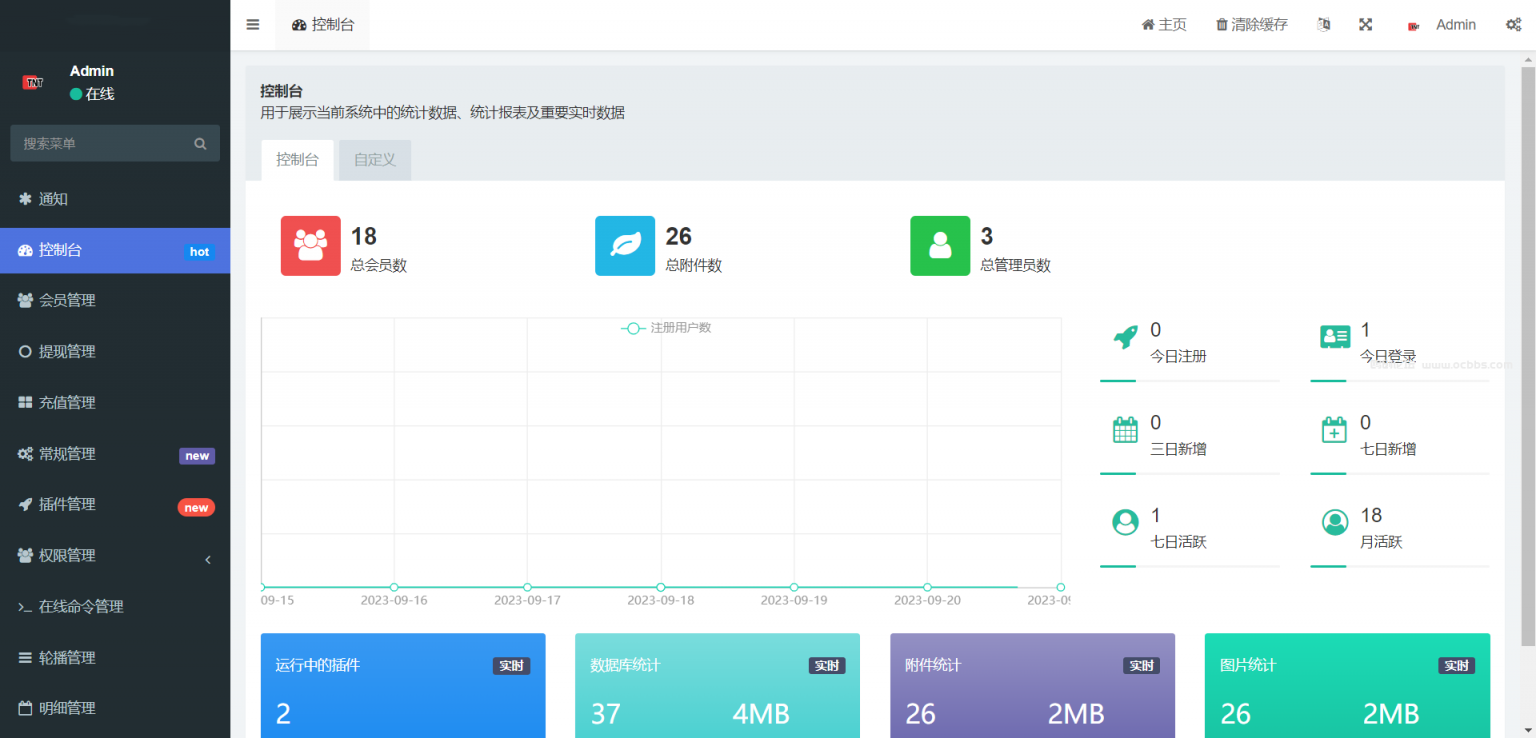Switch to the 自定义 tab
The image size is (1536, 738).
[375, 160]
